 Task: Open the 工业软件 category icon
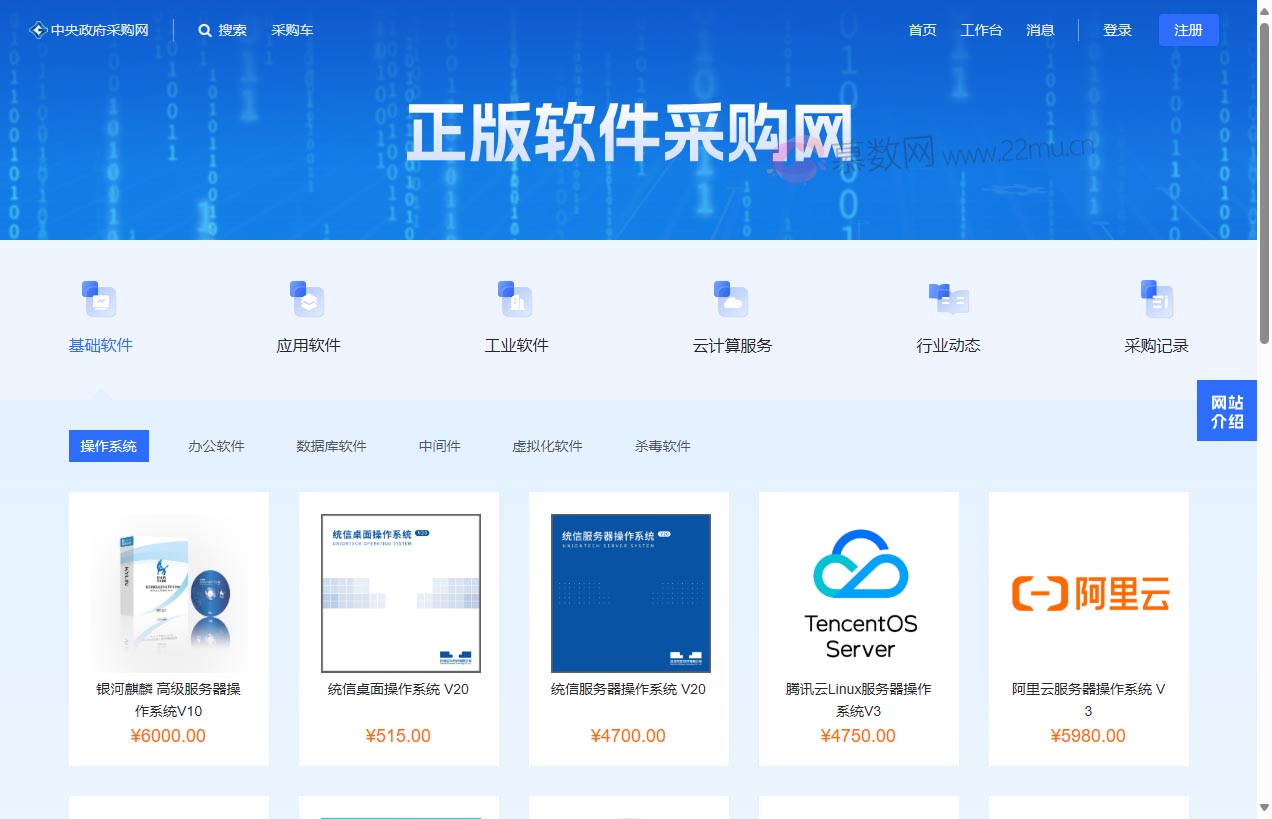click(x=516, y=299)
